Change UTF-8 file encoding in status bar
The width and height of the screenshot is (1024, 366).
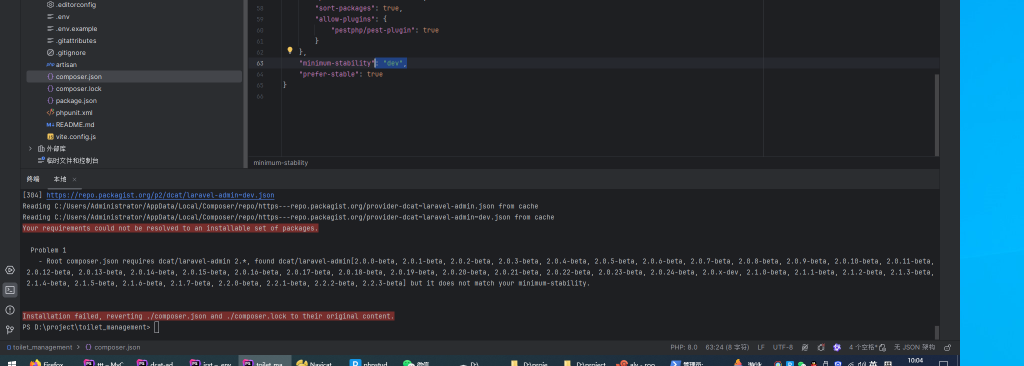pos(782,347)
